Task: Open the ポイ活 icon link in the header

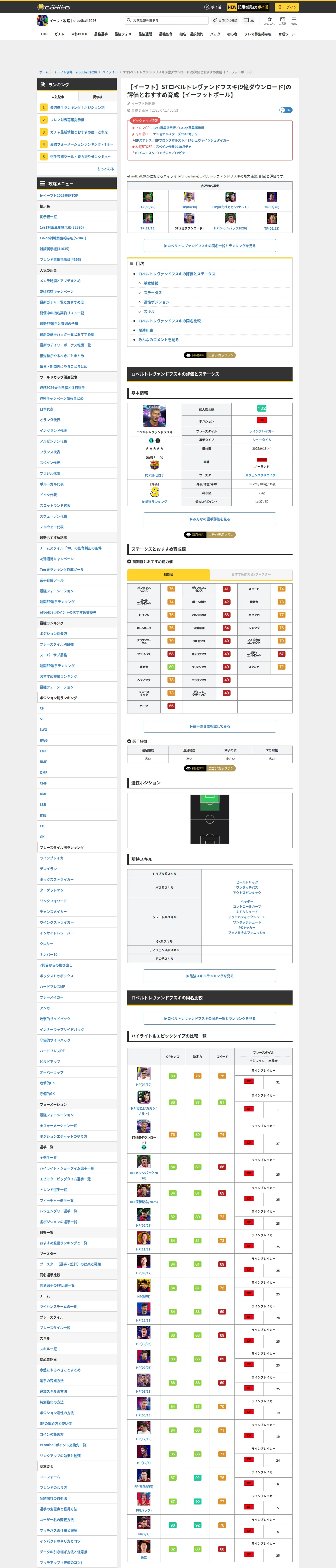Action: pos(213,7)
